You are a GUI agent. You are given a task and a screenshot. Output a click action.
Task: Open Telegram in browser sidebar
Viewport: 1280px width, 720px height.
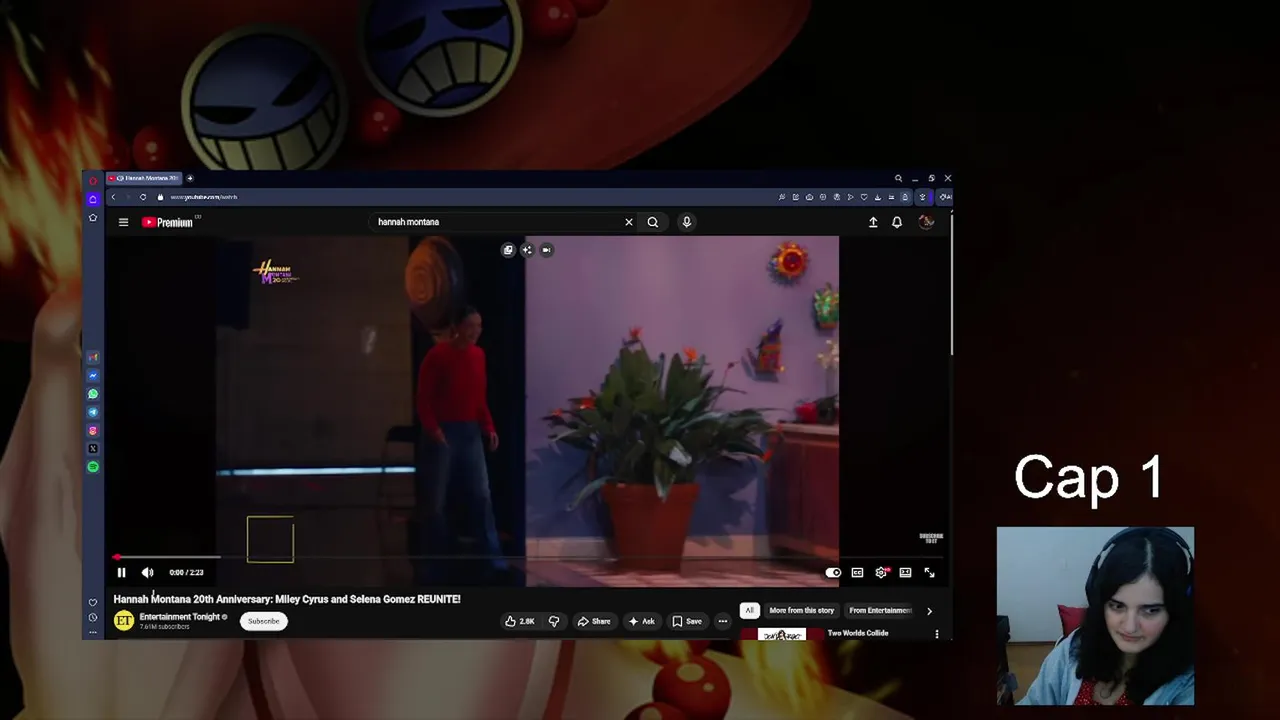tap(93, 412)
